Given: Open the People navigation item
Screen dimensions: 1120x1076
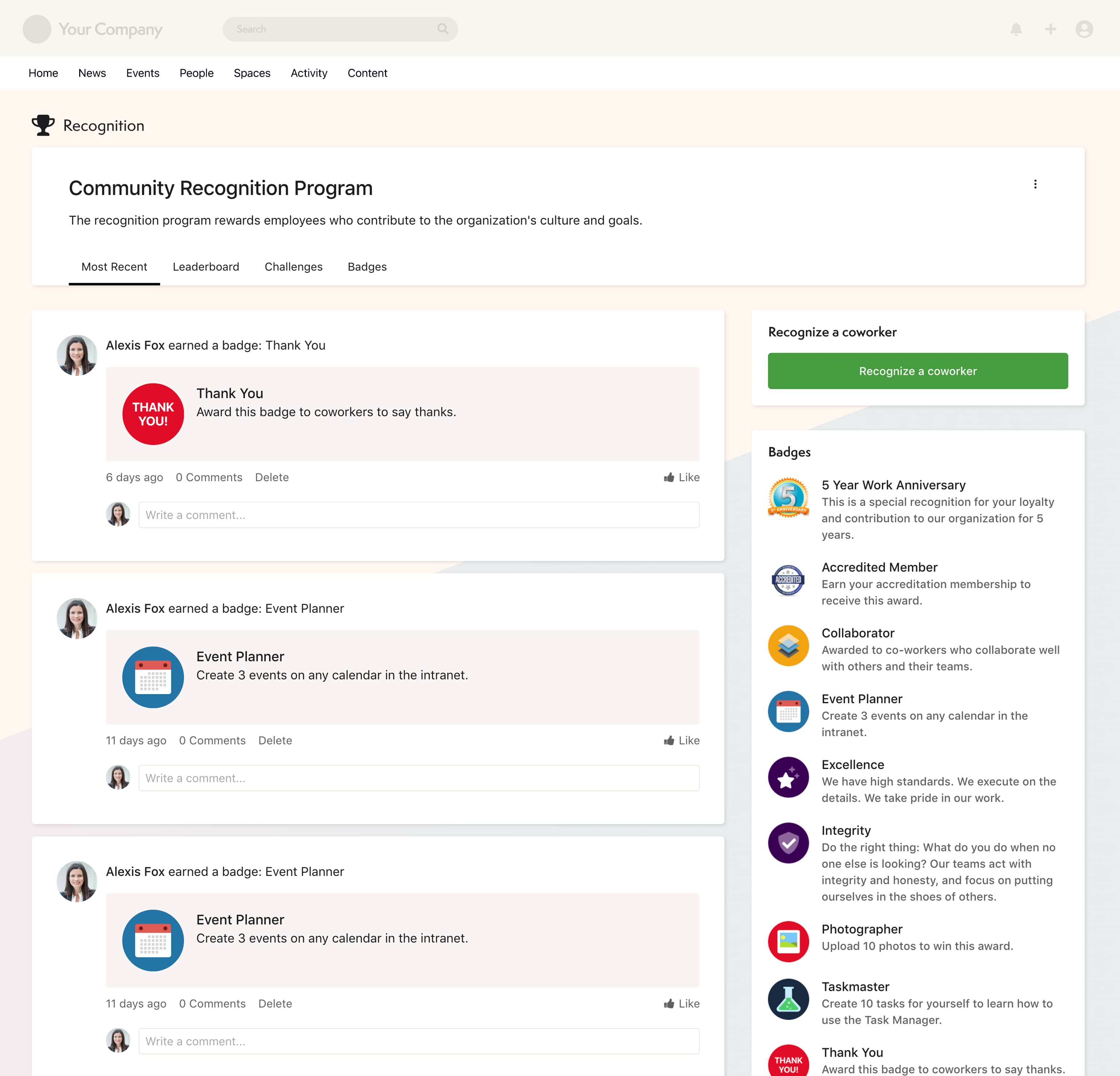Looking at the screenshot, I should tap(197, 73).
